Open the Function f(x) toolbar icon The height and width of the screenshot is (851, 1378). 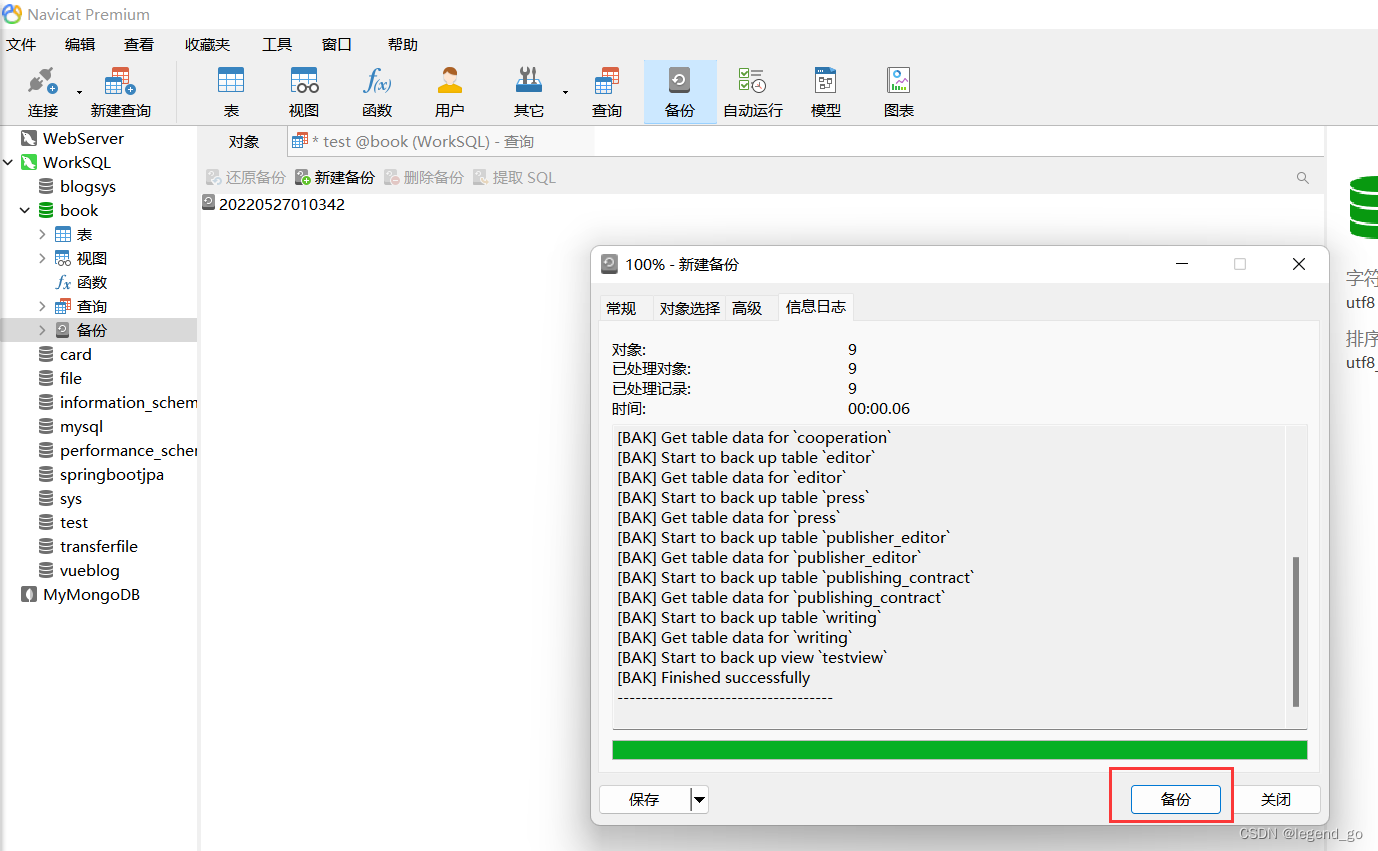coord(377,91)
